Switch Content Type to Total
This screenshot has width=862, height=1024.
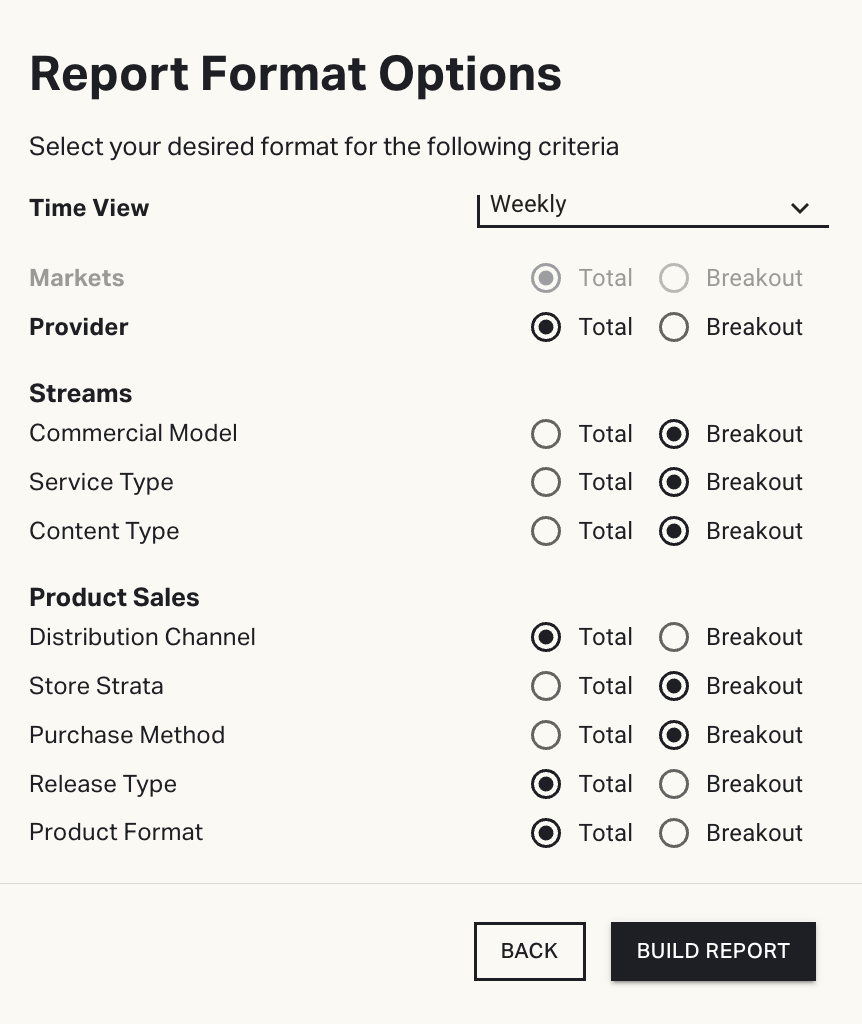click(546, 532)
